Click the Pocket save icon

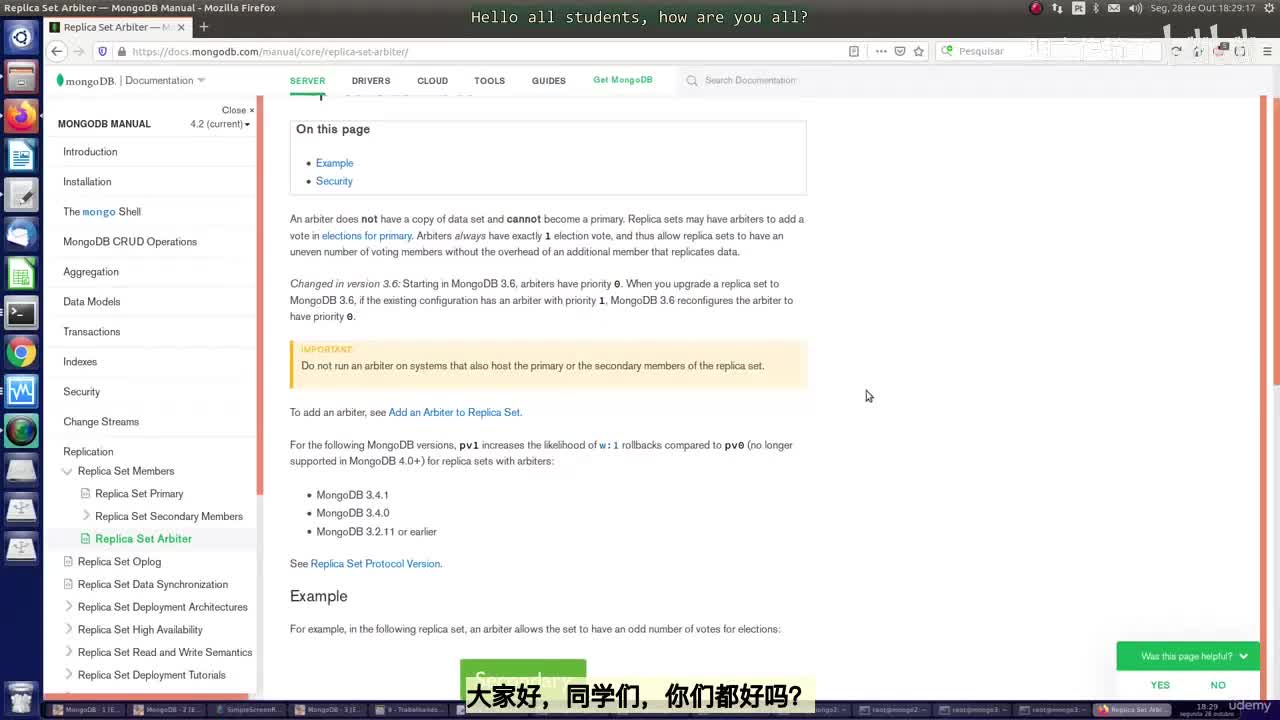(900, 51)
